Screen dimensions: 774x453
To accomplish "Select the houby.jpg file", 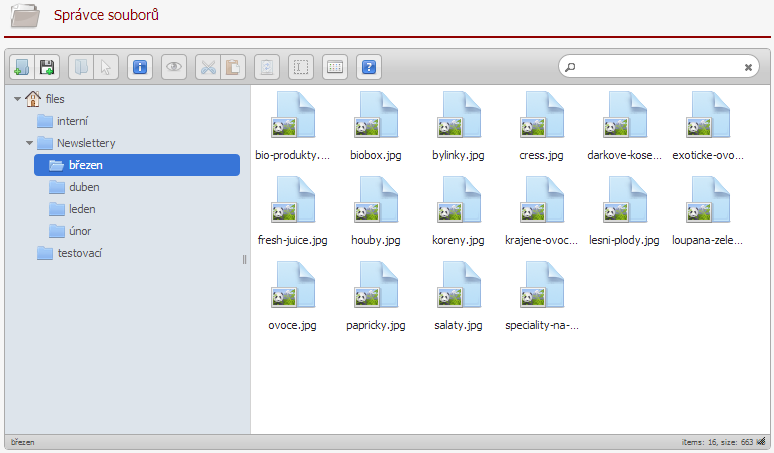I will 376,211.
